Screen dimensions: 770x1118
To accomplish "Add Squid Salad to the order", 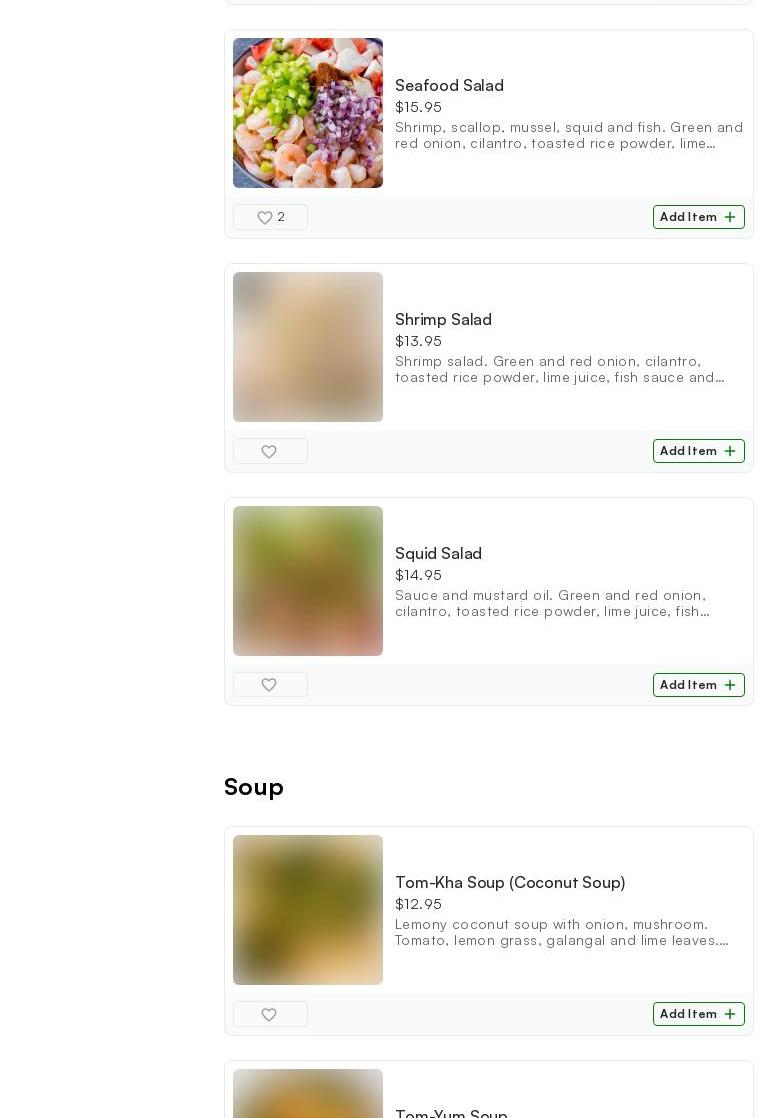I will (x=699, y=685).
